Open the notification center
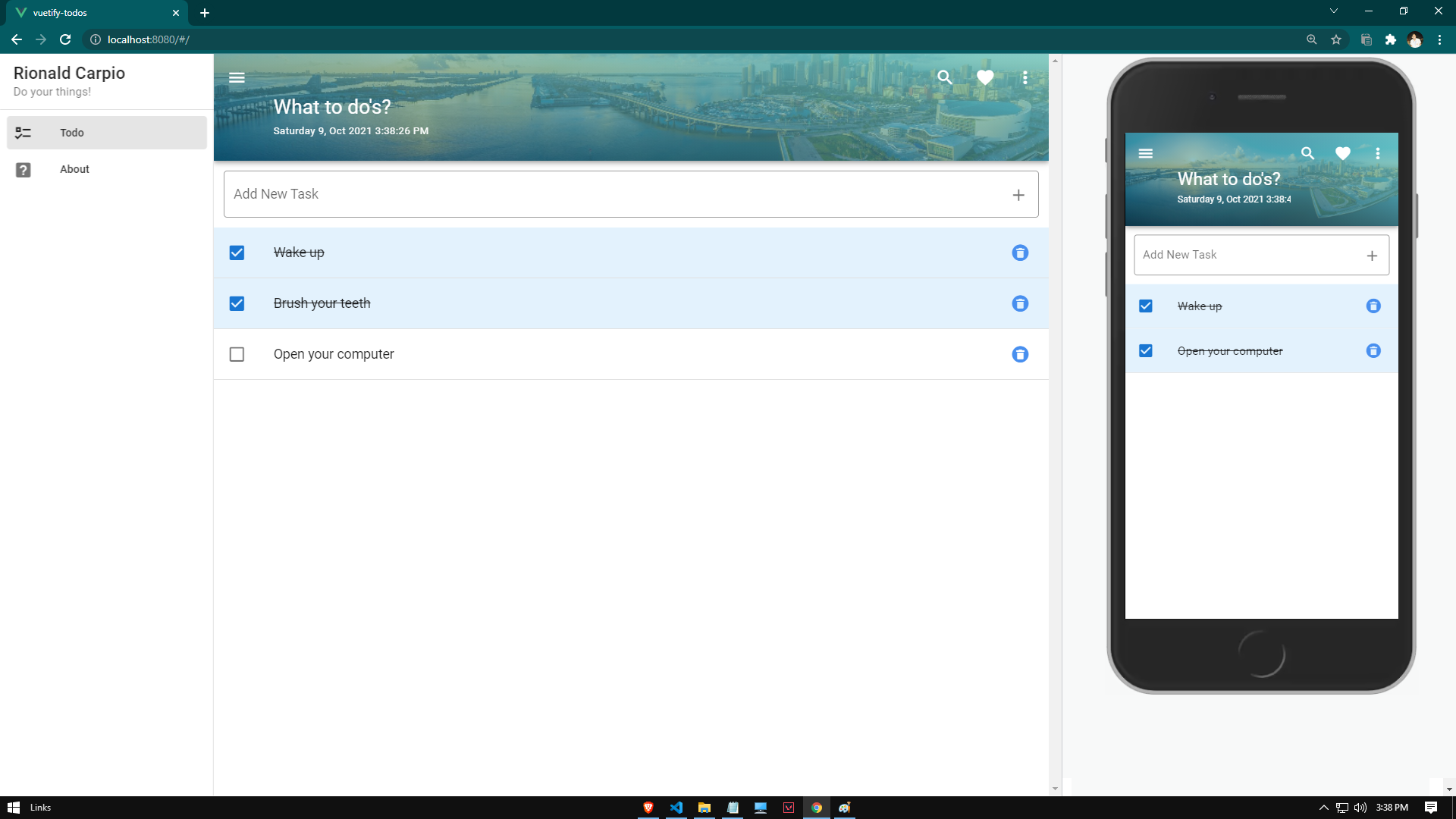 click(1431, 808)
